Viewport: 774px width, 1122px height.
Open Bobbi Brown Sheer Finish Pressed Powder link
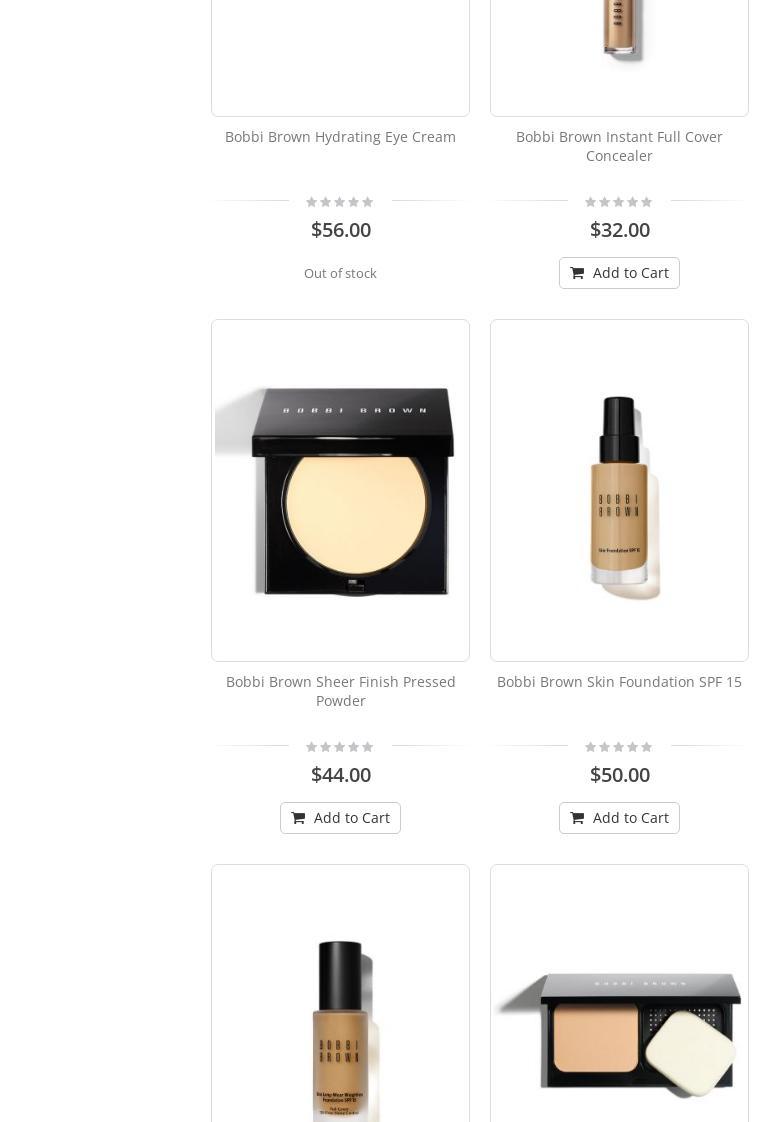click(341, 691)
